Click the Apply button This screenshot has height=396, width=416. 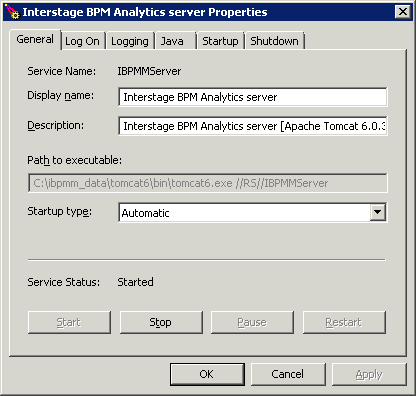[x=369, y=374]
